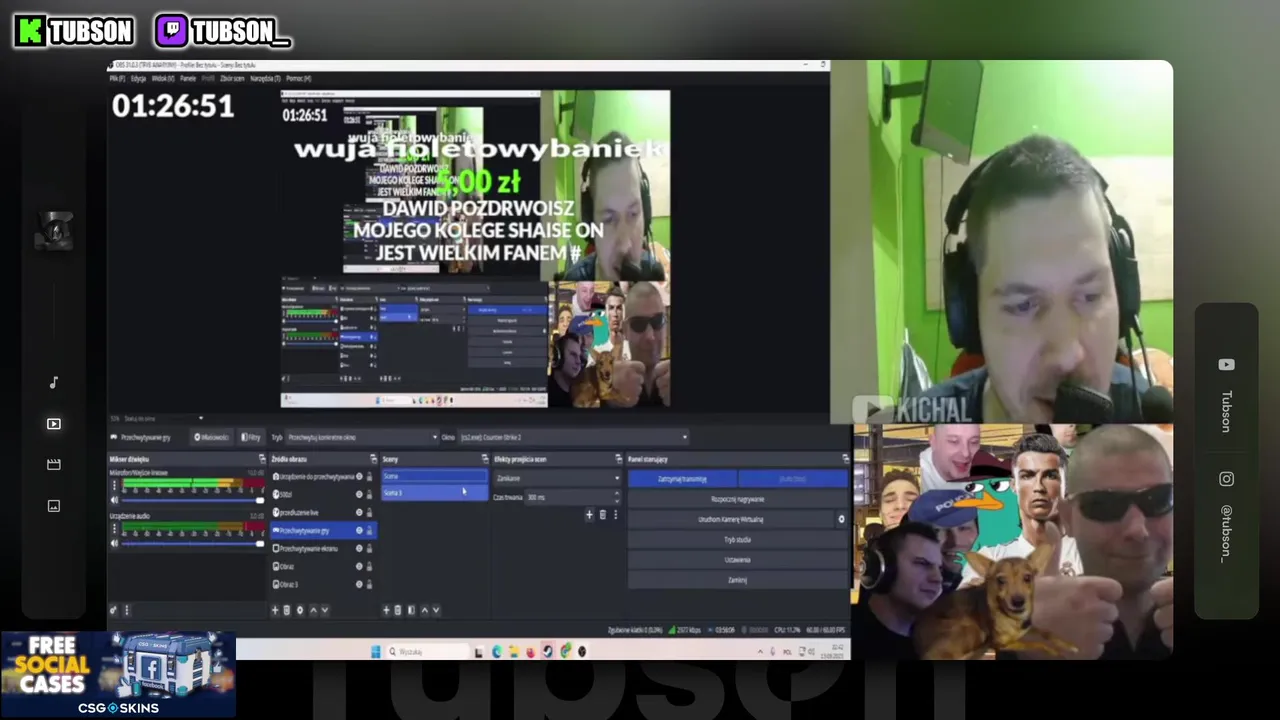Undock the Mikser dźwięku panel
This screenshot has height=720, width=1280.
click(x=262, y=459)
